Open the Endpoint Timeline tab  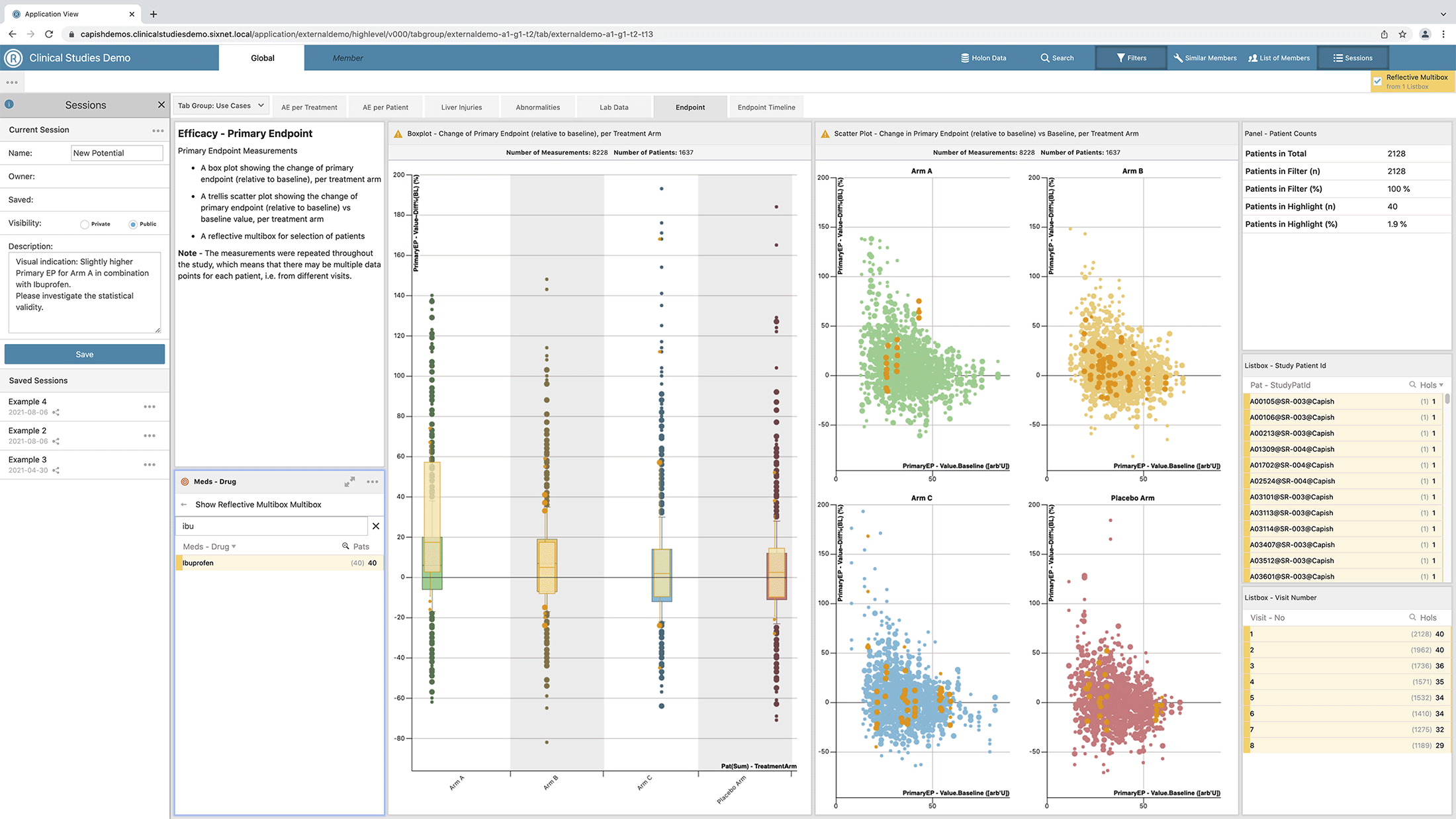coord(766,107)
